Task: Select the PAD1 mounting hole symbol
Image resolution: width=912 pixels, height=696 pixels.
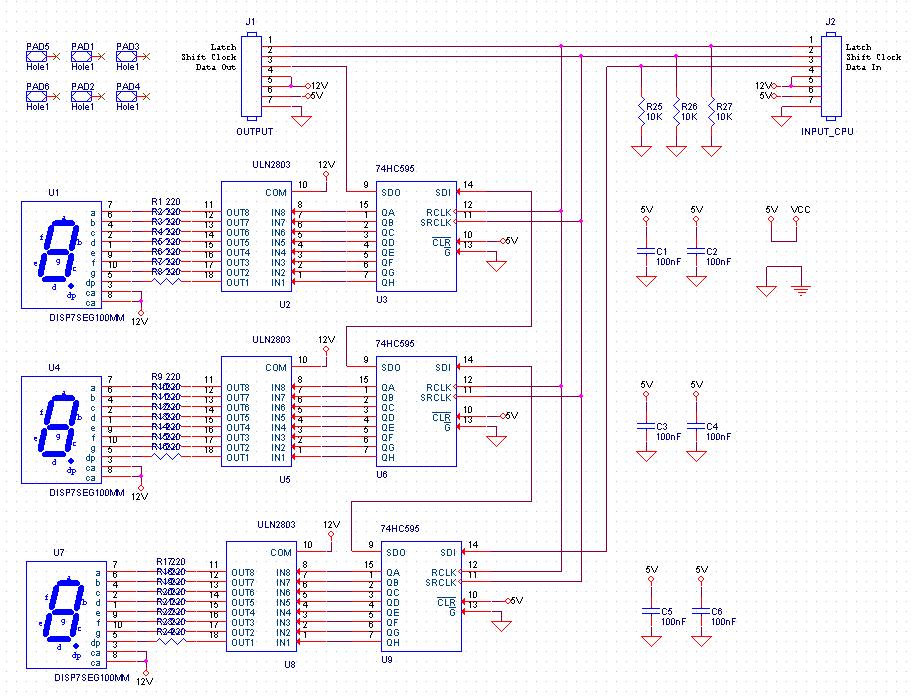Action: 81,56
